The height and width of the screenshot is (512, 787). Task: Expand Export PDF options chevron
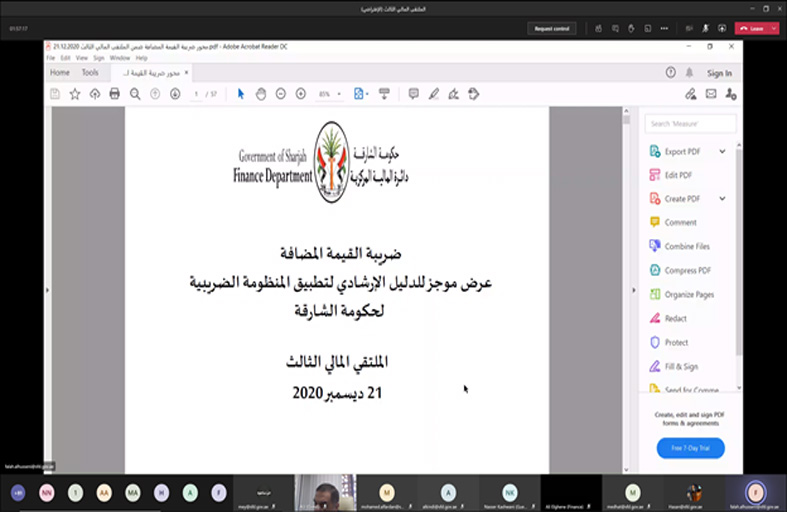click(x=723, y=152)
